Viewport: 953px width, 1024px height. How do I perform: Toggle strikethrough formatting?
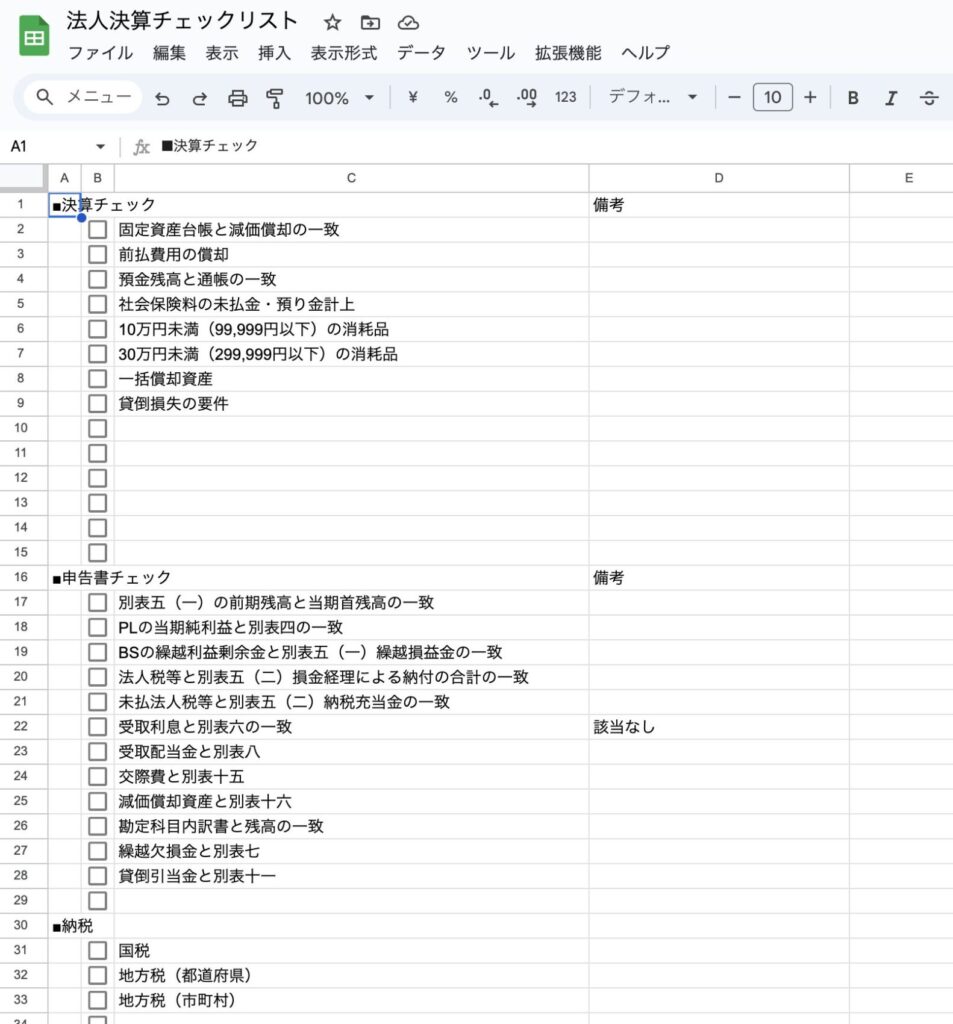929,98
